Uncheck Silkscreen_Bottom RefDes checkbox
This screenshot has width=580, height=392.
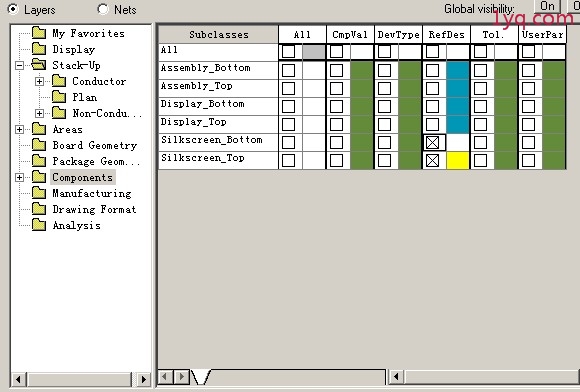[x=432, y=142]
